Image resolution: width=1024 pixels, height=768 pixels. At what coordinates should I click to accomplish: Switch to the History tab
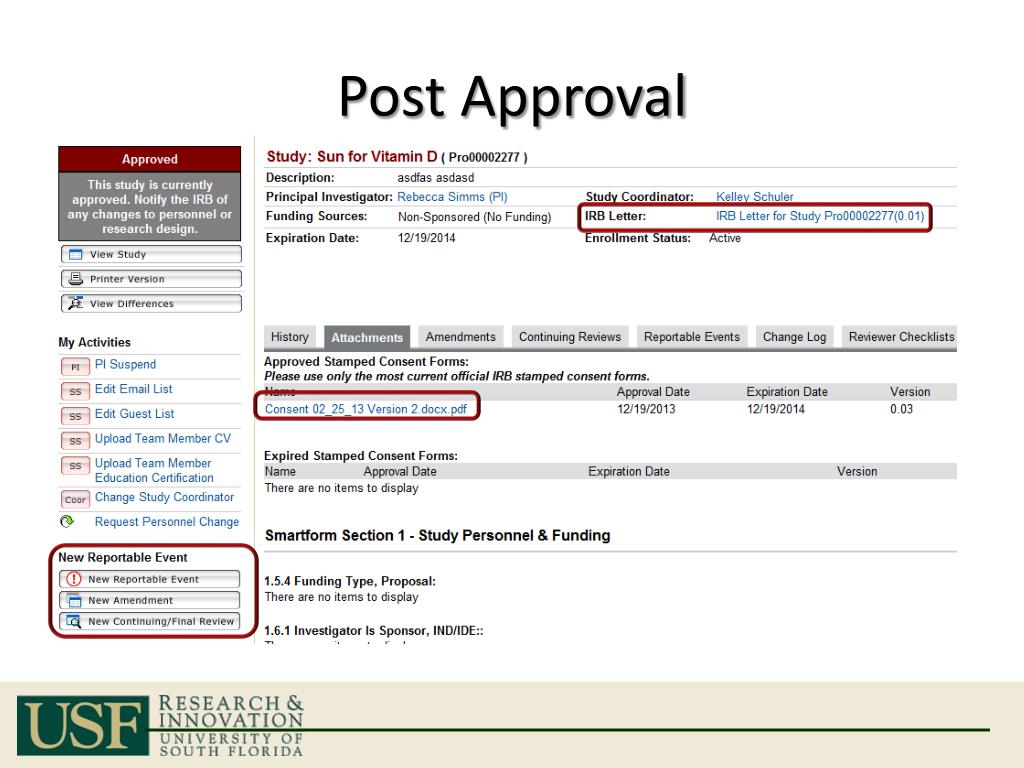[x=290, y=337]
